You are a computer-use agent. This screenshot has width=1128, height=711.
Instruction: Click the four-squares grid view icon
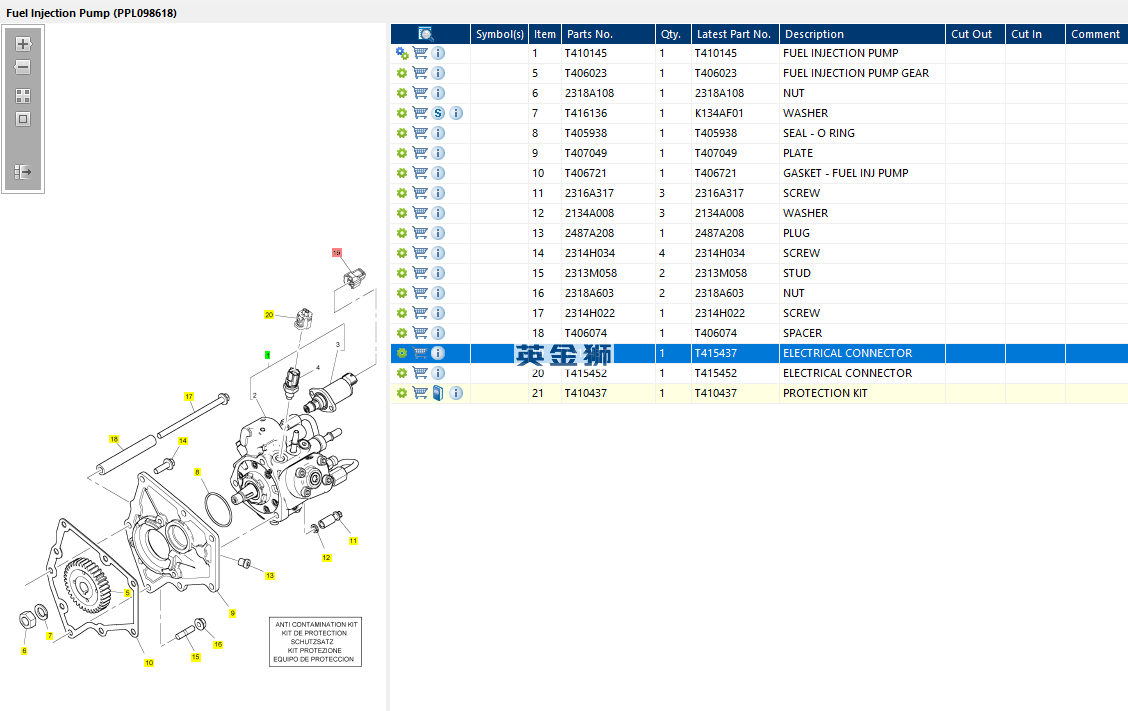point(23,96)
